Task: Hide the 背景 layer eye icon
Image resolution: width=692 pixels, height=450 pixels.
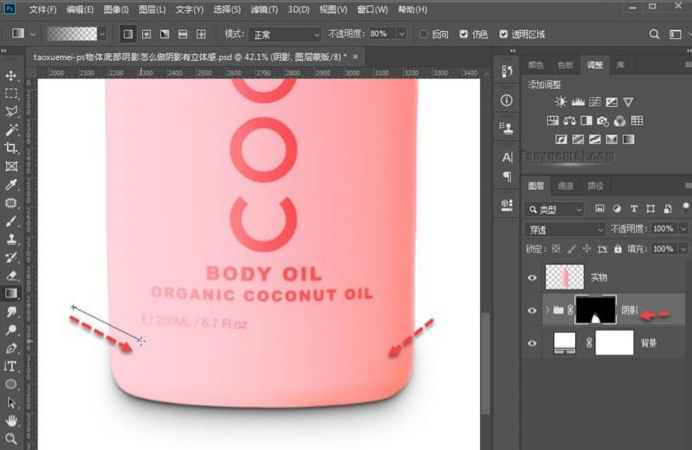Action: (x=532, y=343)
